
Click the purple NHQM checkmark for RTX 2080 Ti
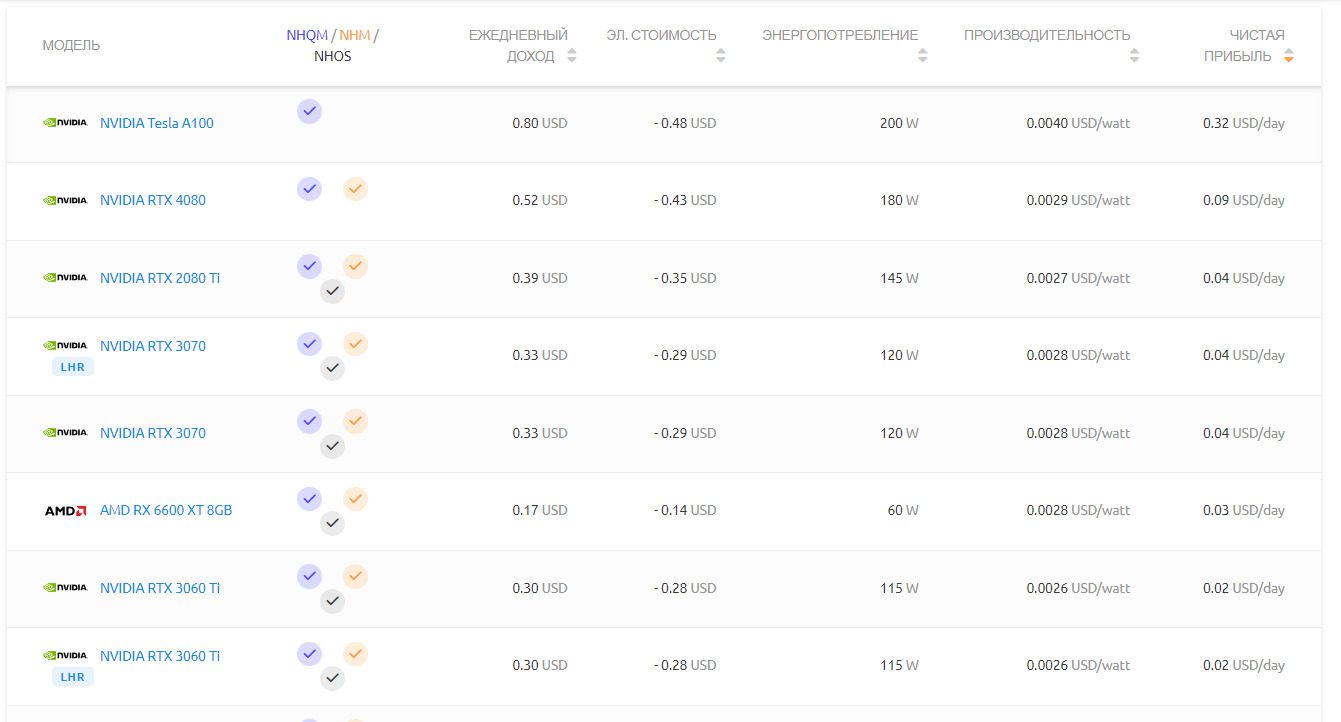(x=310, y=266)
